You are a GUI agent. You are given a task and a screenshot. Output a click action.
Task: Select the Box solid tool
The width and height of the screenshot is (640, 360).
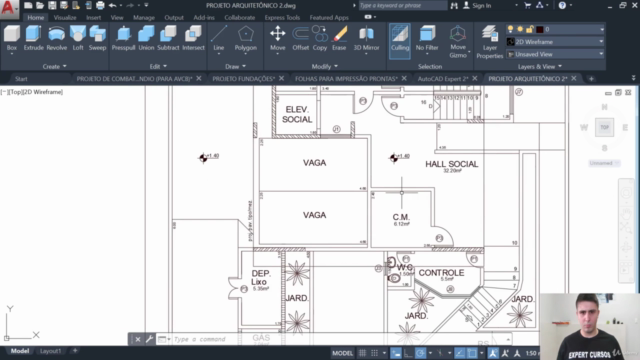click(12, 39)
